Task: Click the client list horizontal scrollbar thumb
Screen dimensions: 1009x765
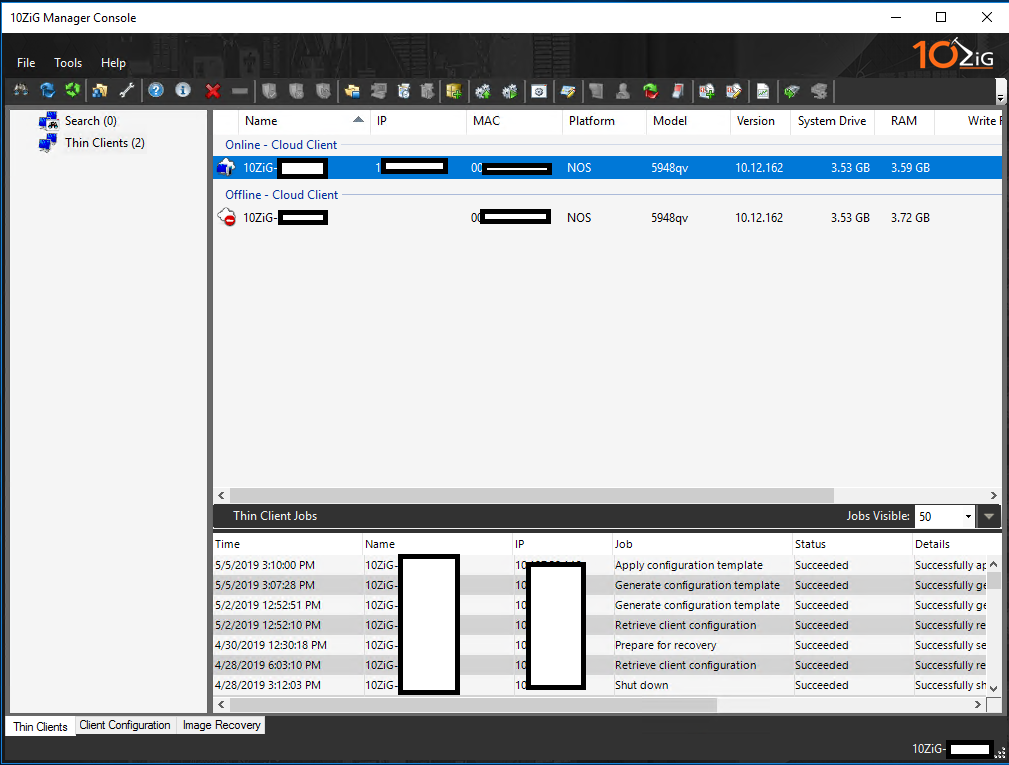Action: pyautogui.click(x=532, y=495)
